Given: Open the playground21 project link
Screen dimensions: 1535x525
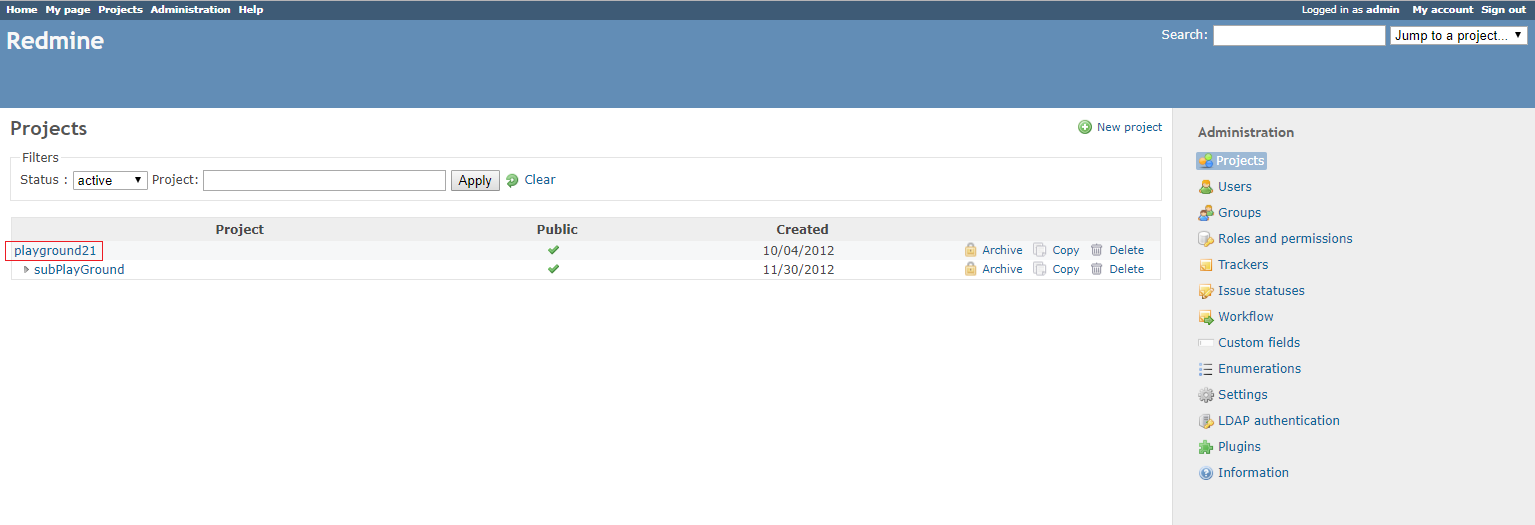Looking at the screenshot, I should [x=55, y=250].
